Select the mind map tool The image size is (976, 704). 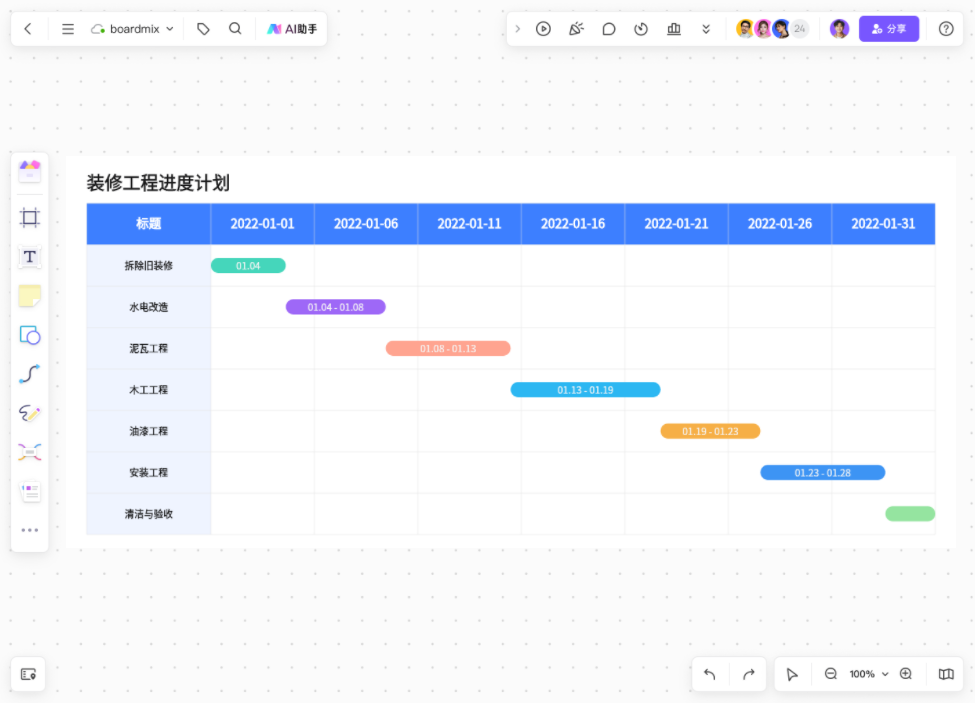(x=30, y=453)
